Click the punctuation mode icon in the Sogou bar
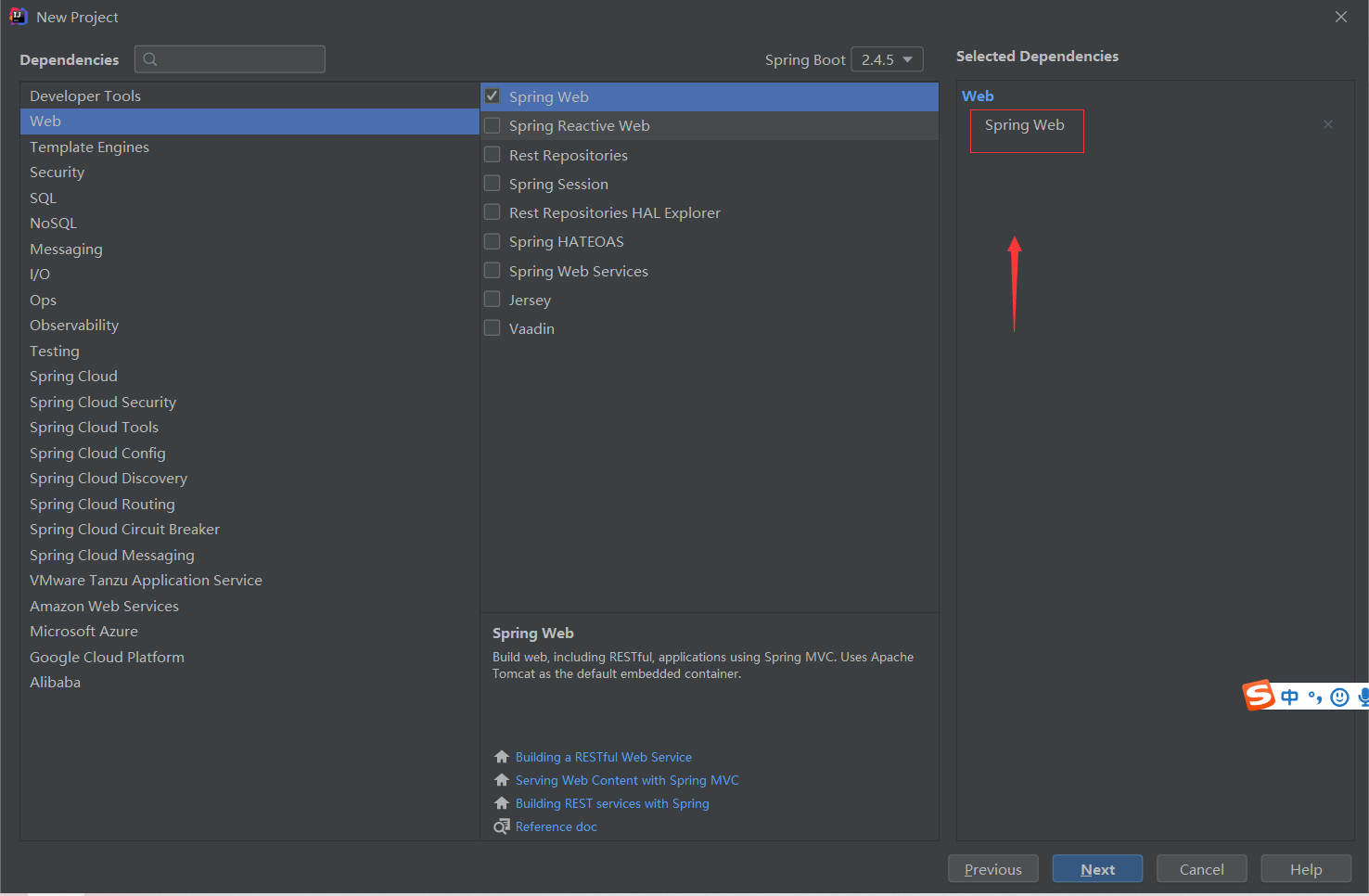1369x896 pixels. click(1315, 697)
